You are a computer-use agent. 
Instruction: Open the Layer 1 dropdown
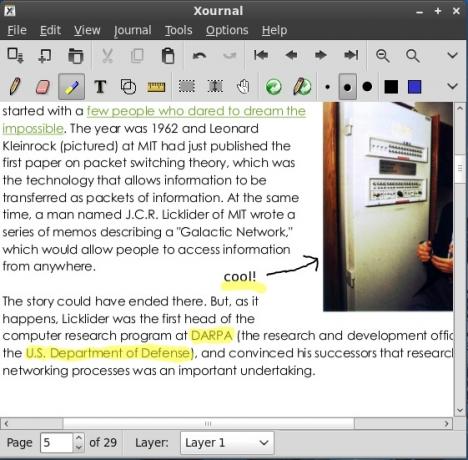227,443
